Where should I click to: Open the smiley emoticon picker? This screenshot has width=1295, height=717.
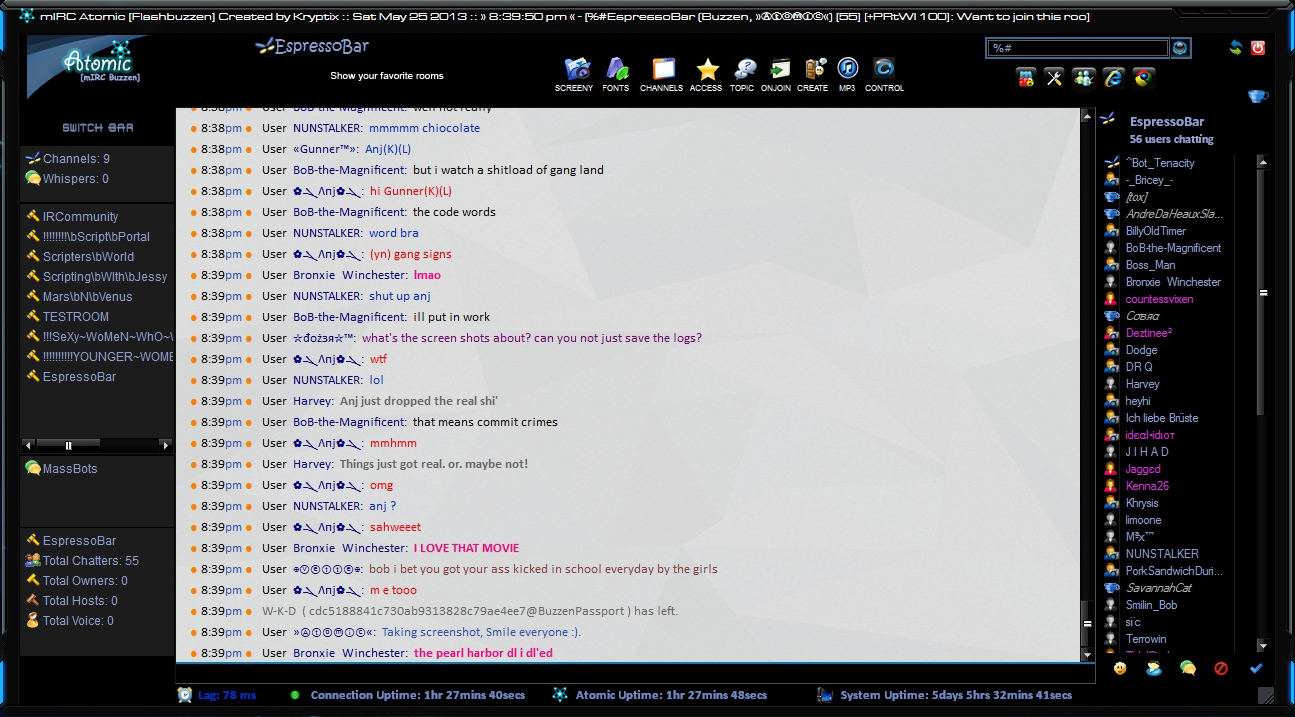pos(1120,668)
